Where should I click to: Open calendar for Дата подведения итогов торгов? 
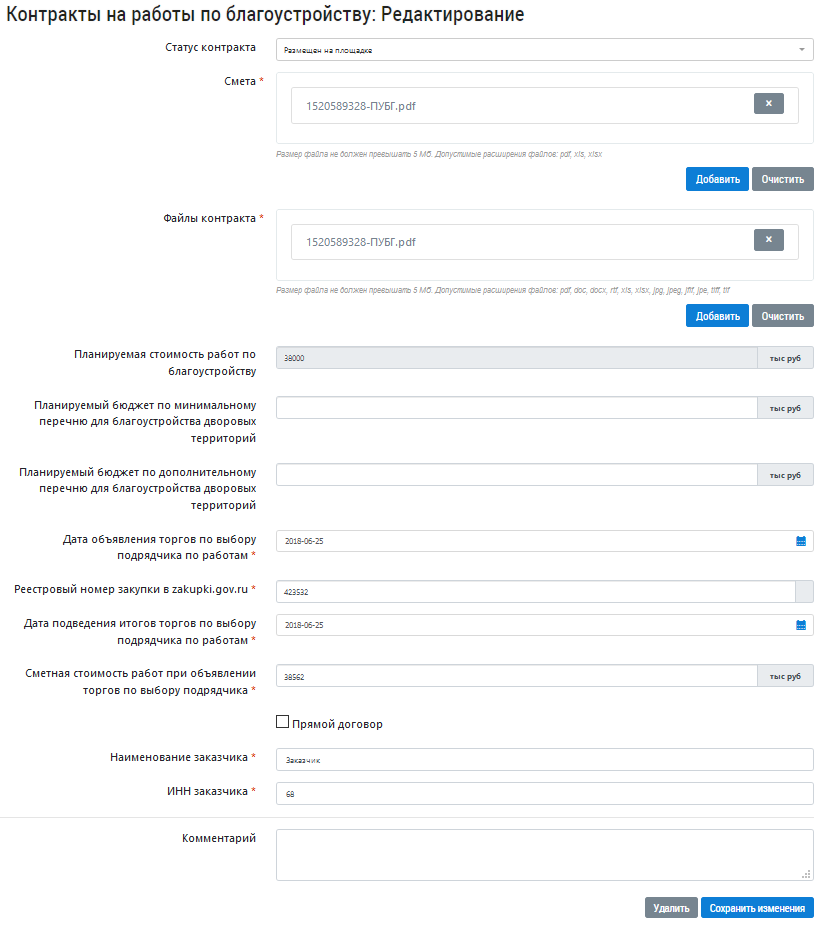800,625
